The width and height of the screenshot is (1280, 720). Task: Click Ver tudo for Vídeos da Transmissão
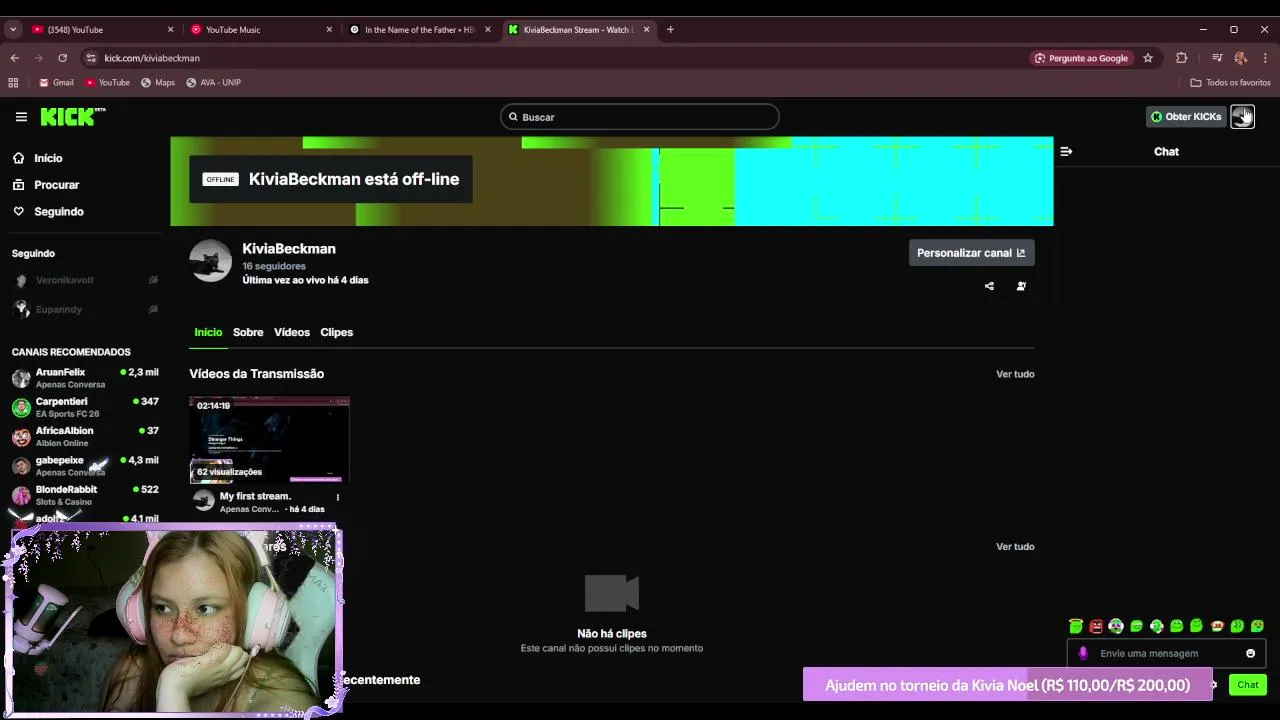click(x=1015, y=374)
